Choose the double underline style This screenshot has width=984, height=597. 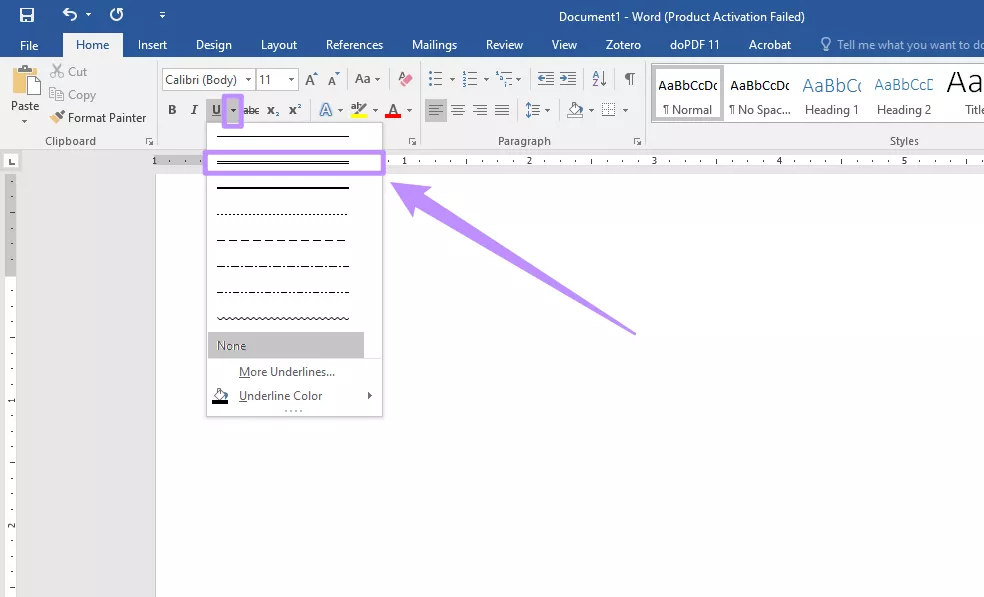pyautogui.click(x=283, y=162)
